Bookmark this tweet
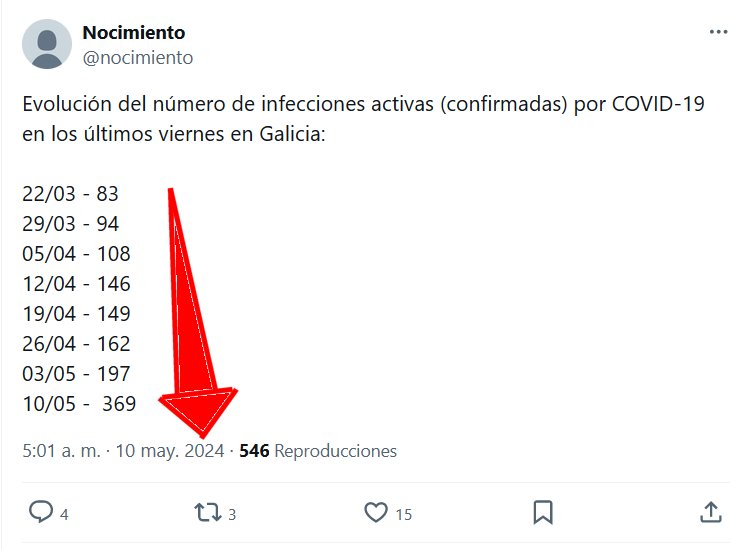This screenshot has width=744, height=550. pyautogui.click(x=543, y=513)
